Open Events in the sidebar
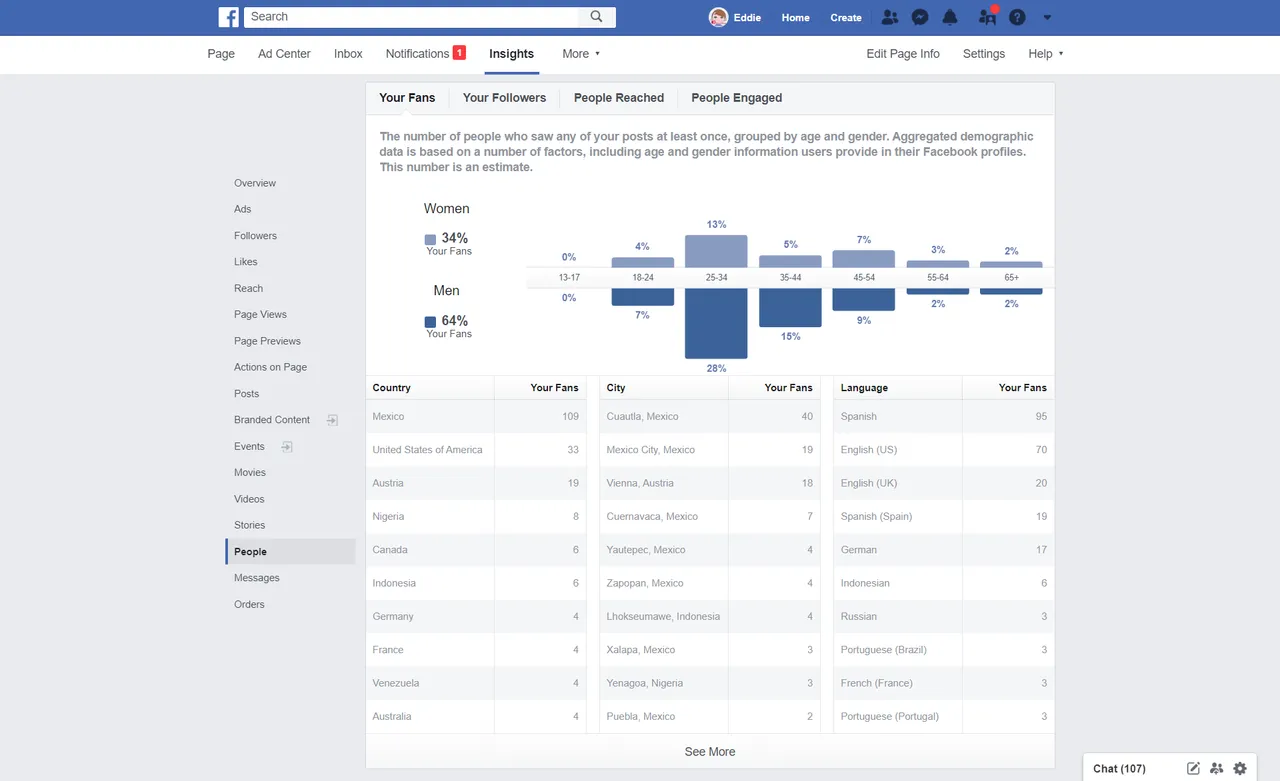 [x=249, y=446]
